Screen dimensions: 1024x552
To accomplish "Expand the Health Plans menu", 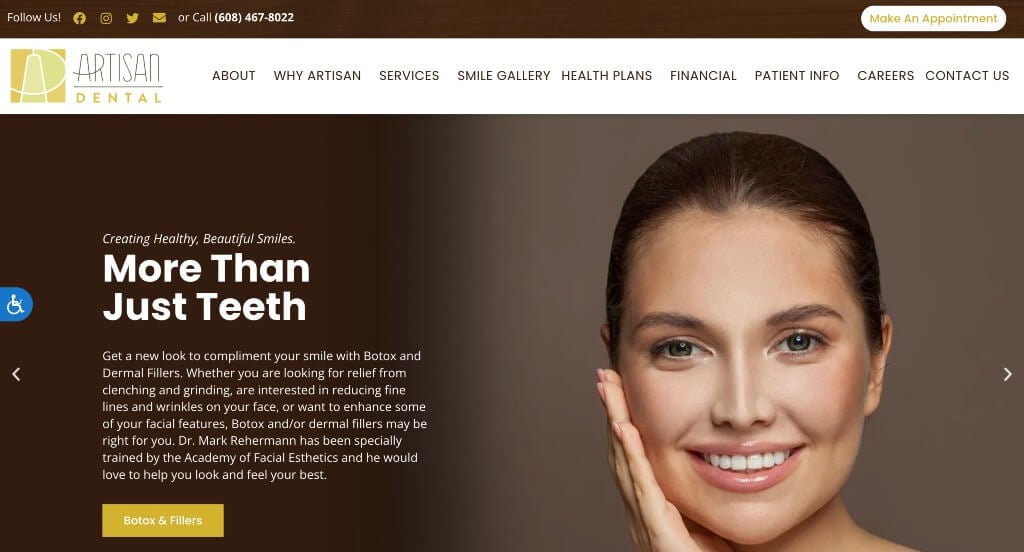I will point(607,76).
